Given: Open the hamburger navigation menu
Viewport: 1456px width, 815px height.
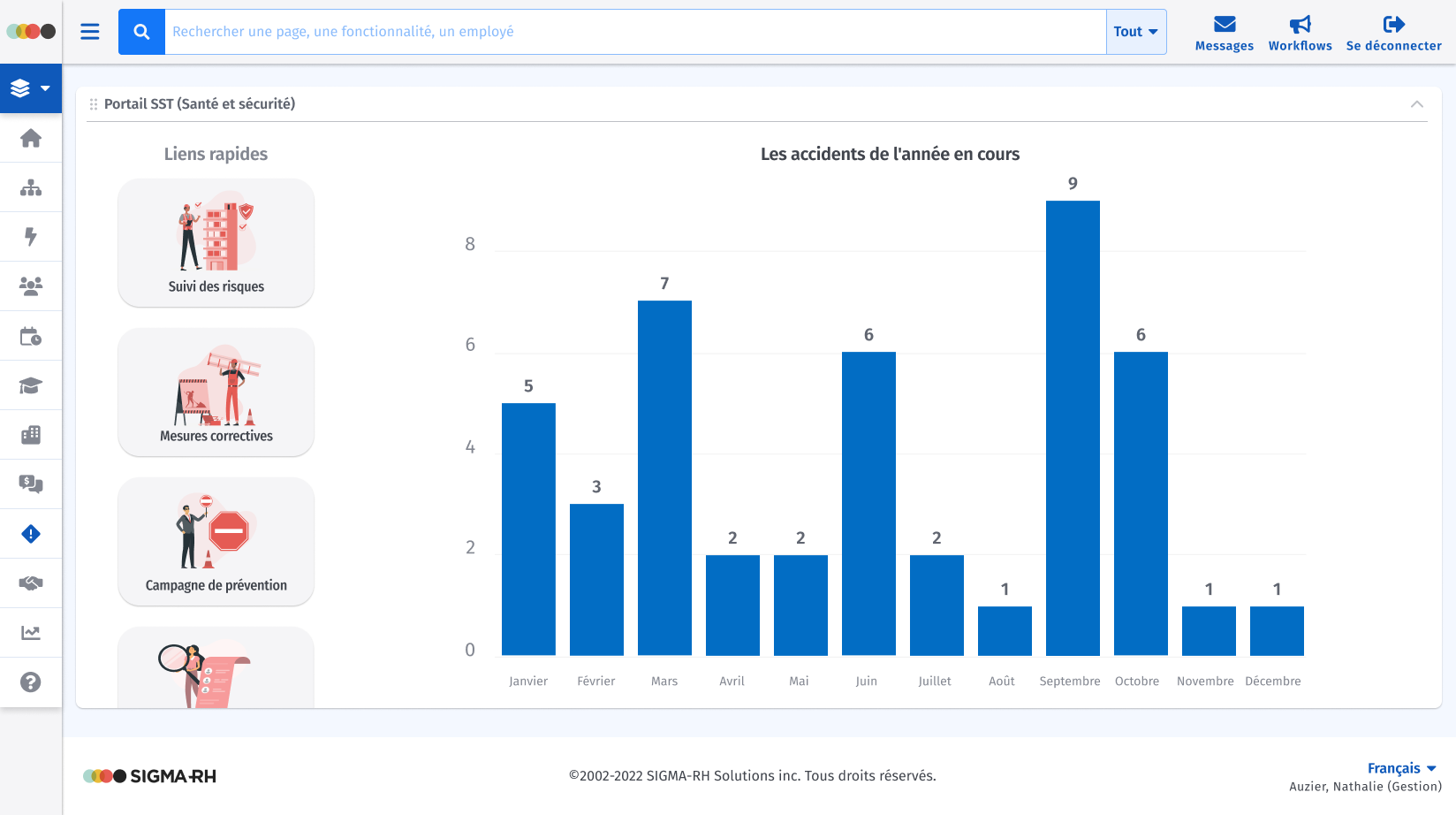Looking at the screenshot, I should coord(90,32).
